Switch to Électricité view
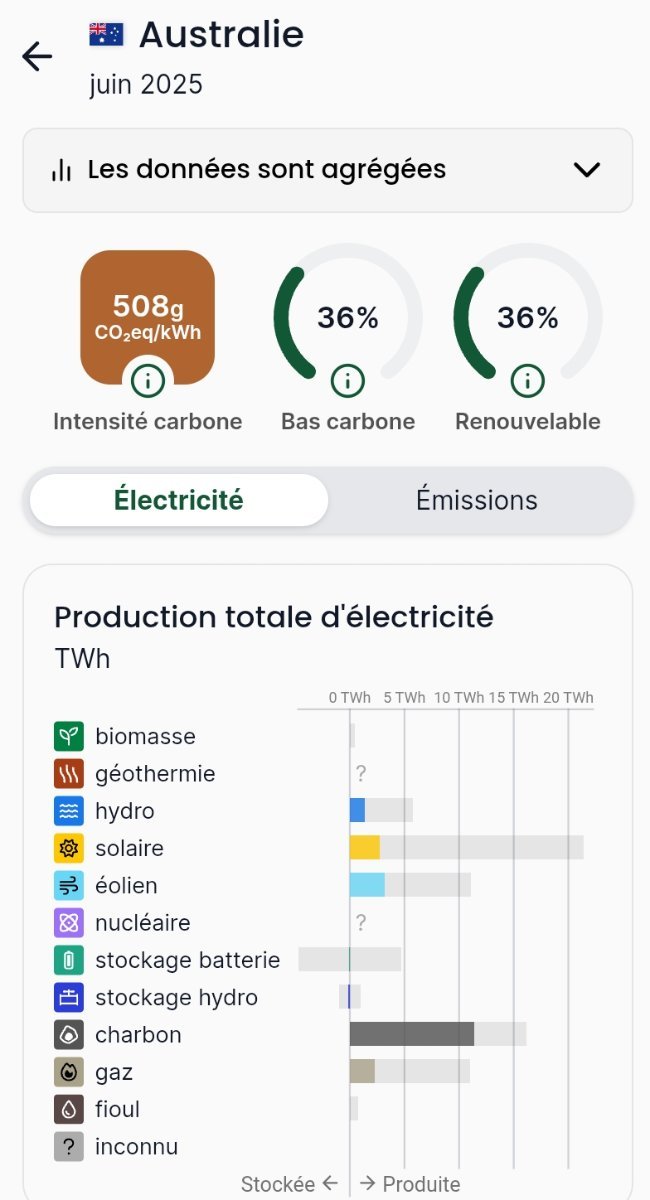The height and width of the screenshot is (1200, 650). (x=179, y=500)
